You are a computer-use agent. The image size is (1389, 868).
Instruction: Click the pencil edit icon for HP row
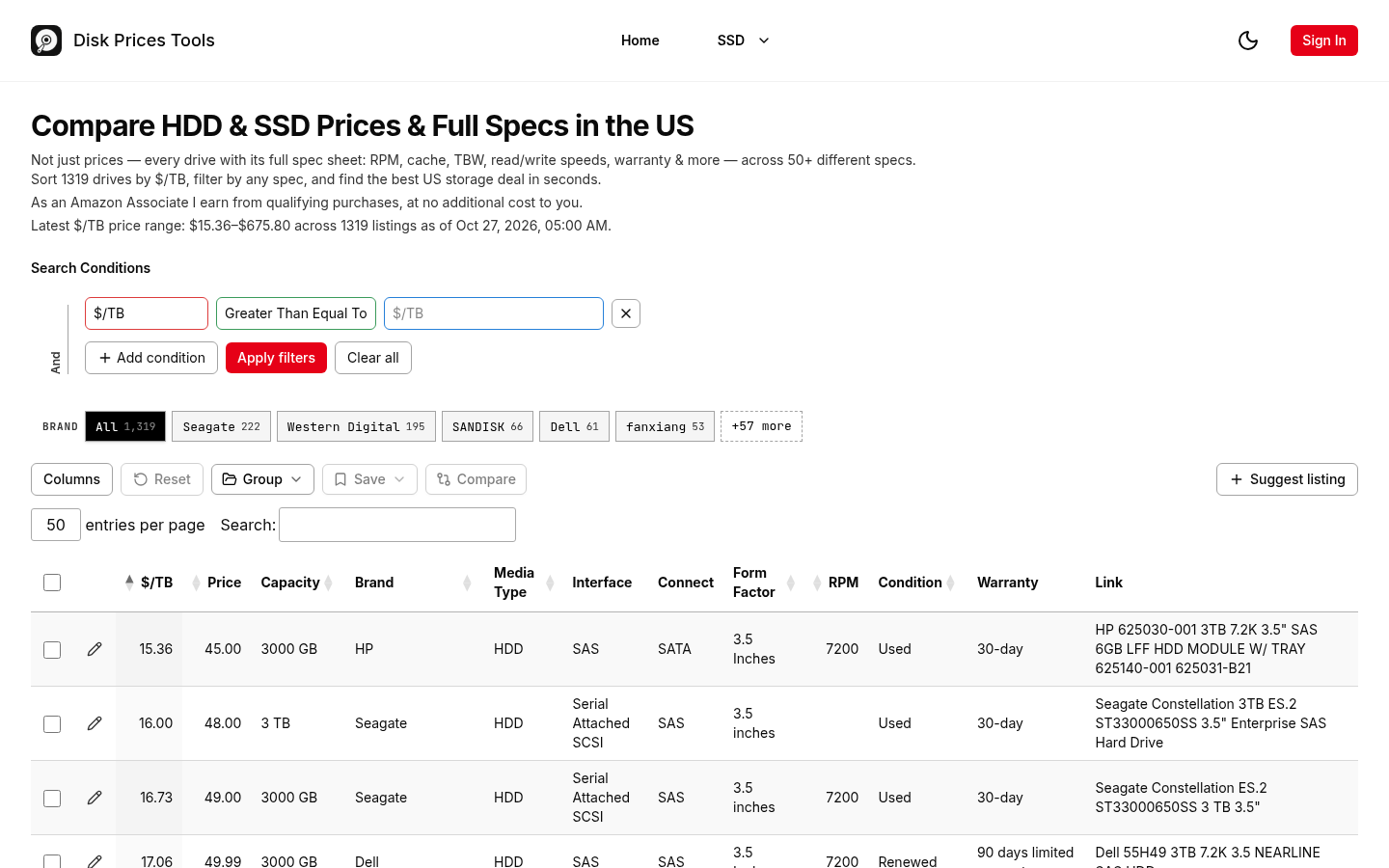95,649
